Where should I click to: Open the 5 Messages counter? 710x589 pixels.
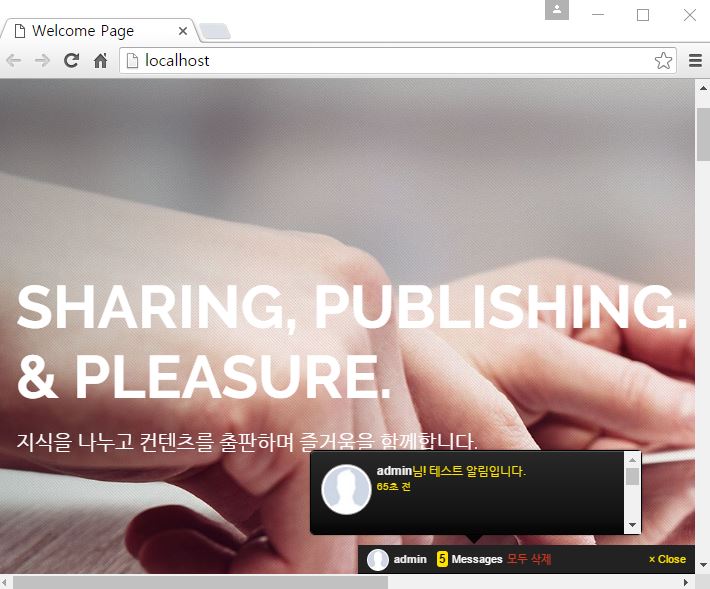click(x=469, y=560)
